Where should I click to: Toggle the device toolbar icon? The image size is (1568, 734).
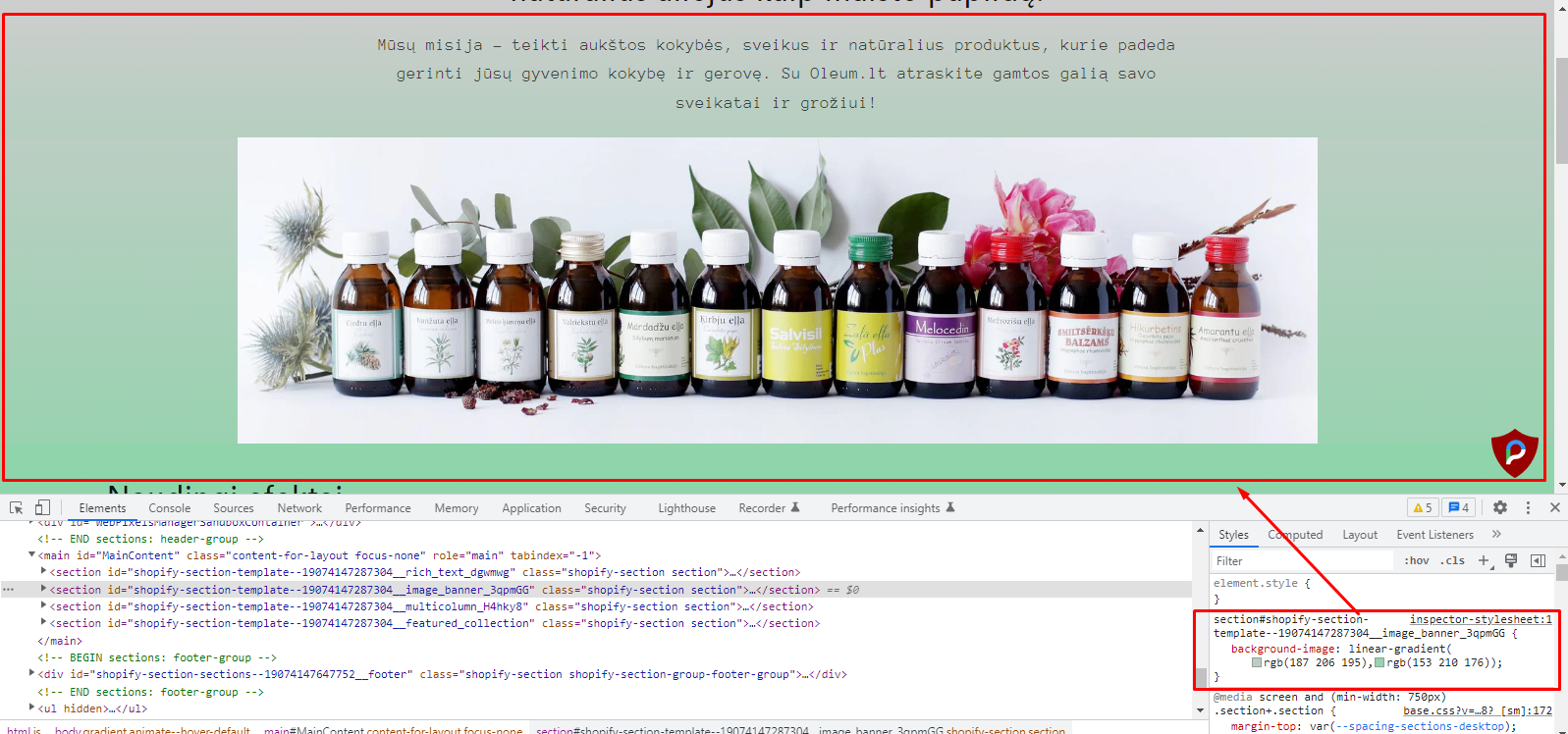tap(42, 507)
